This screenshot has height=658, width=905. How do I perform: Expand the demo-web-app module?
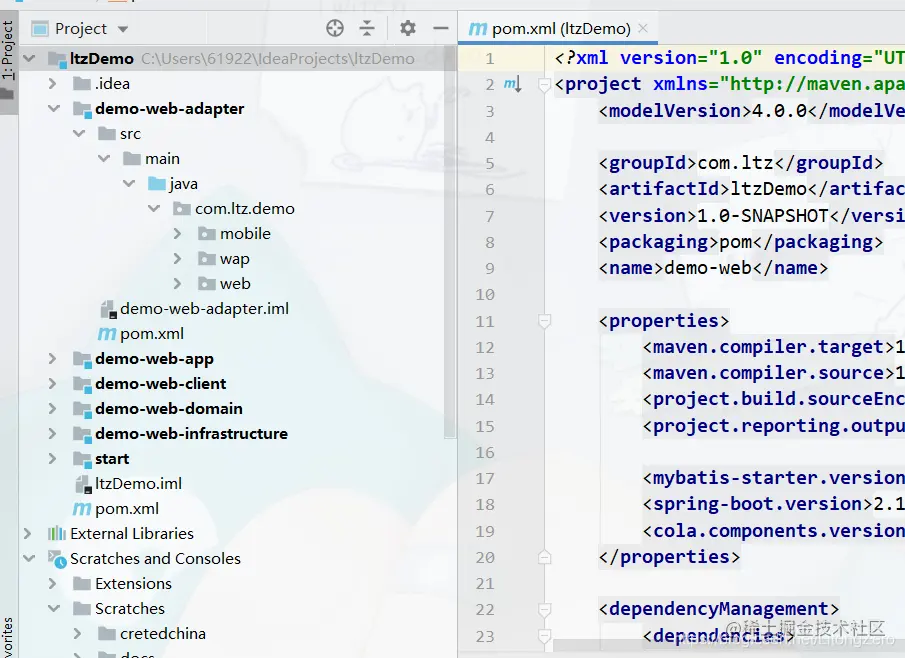[53, 358]
